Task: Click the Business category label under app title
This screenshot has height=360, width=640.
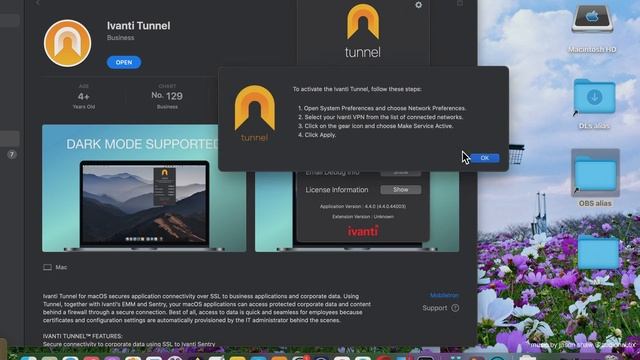Action: 120,38
